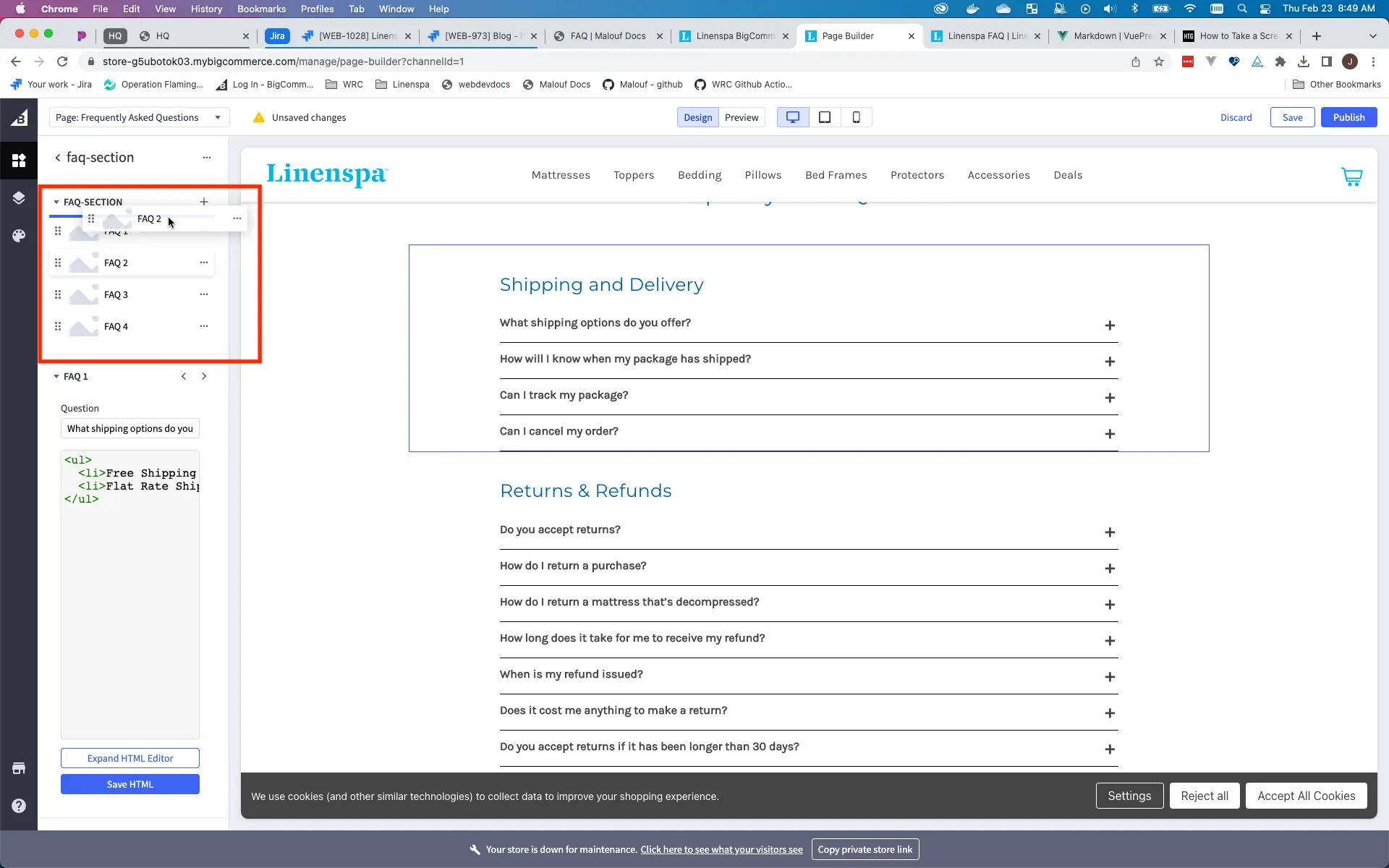Enable tablet viewport preview
This screenshot has width=1389, height=868.
[x=824, y=117]
